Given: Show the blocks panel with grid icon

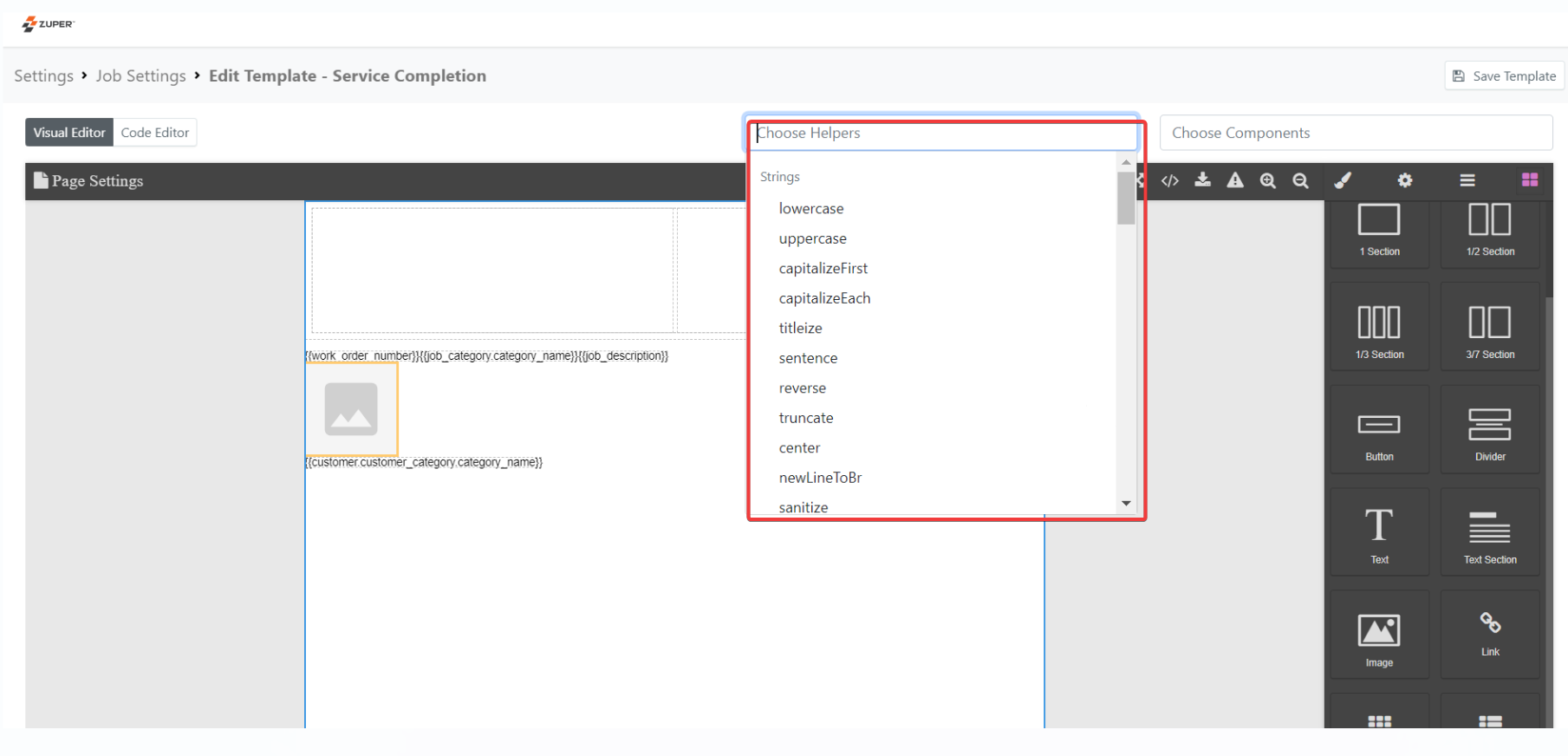Looking at the screenshot, I should (x=1530, y=180).
